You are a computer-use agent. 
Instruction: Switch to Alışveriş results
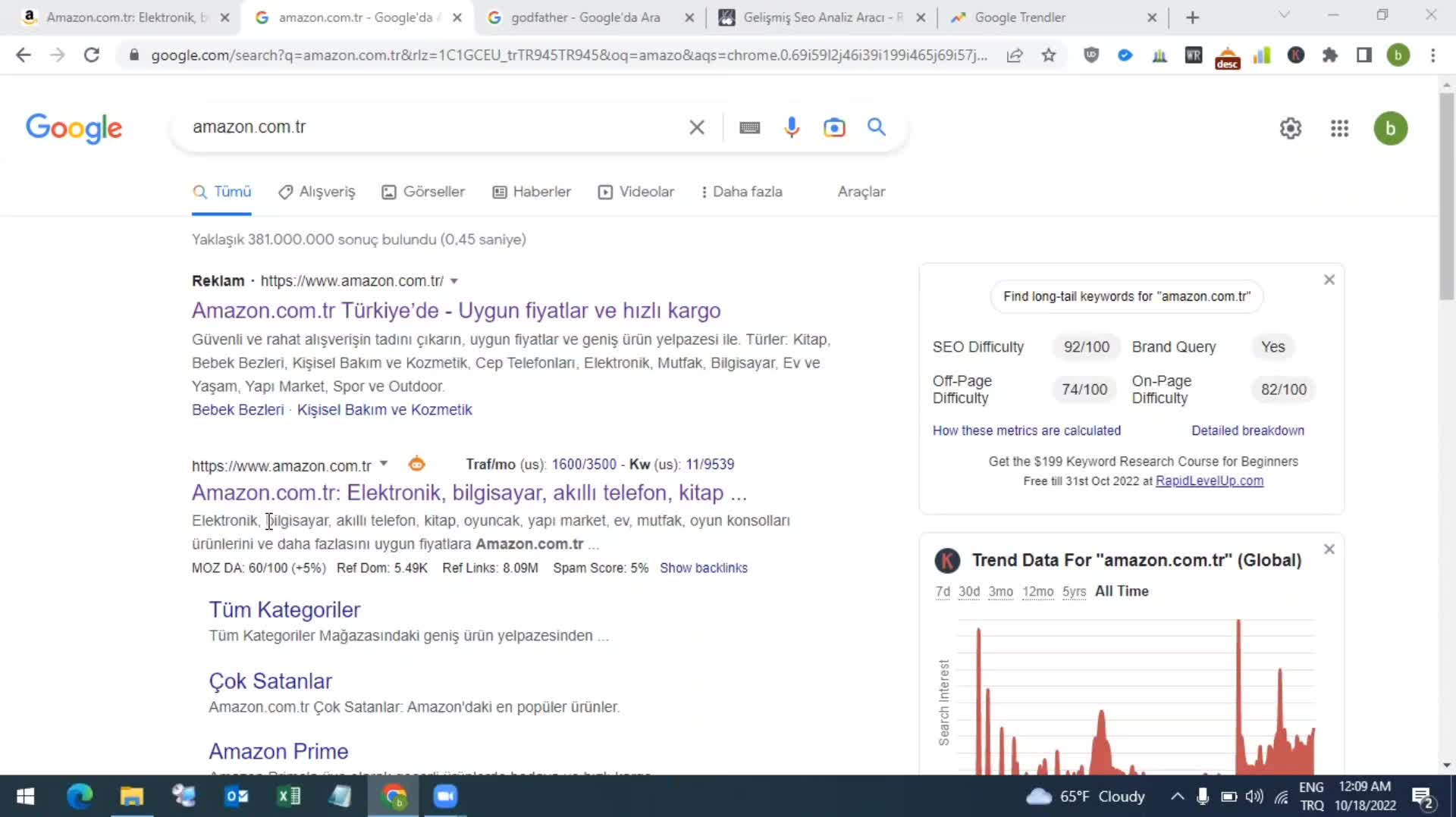[x=317, y=192]
